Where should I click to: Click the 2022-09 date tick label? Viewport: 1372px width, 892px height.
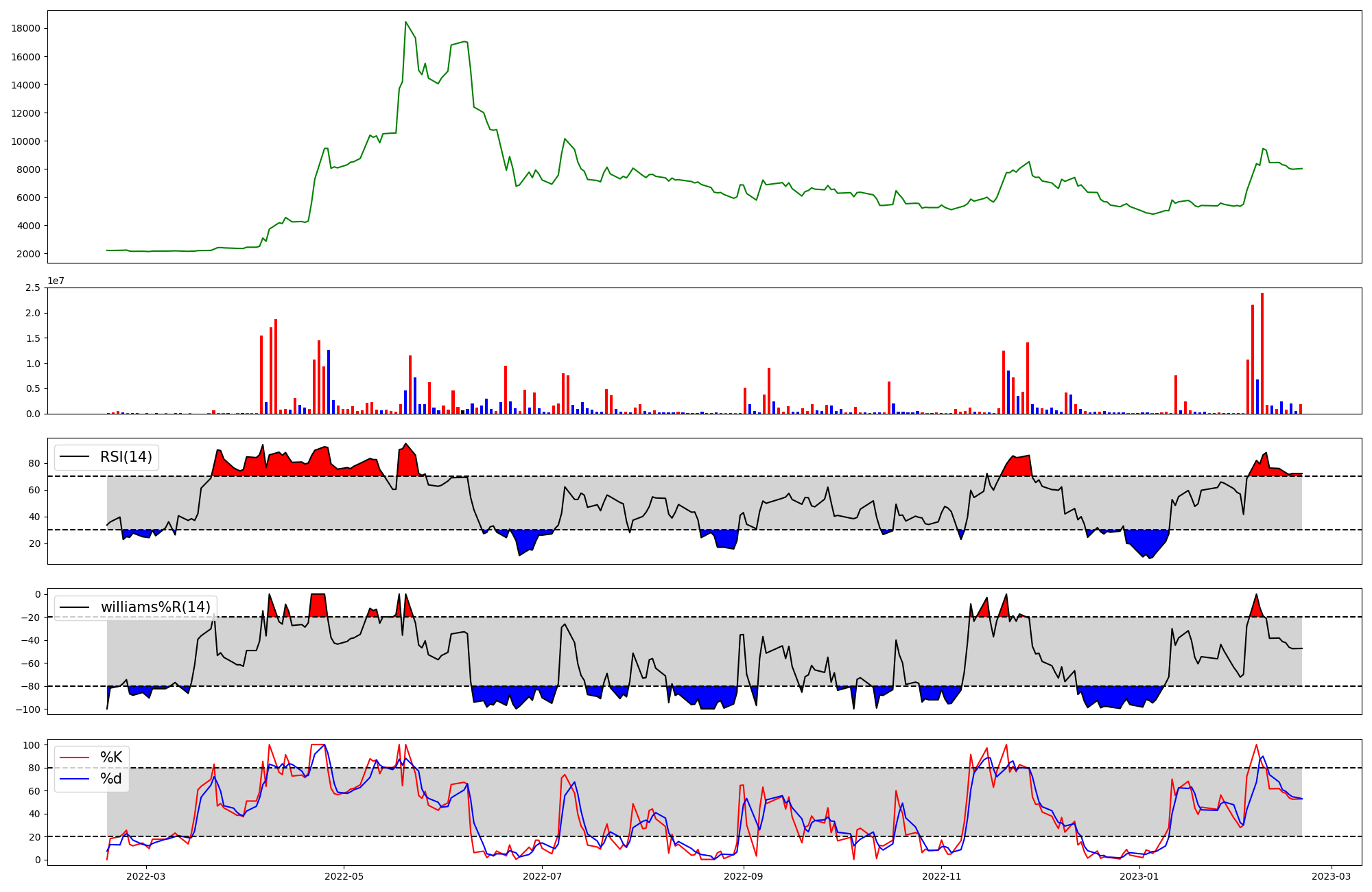click(744, 876)
